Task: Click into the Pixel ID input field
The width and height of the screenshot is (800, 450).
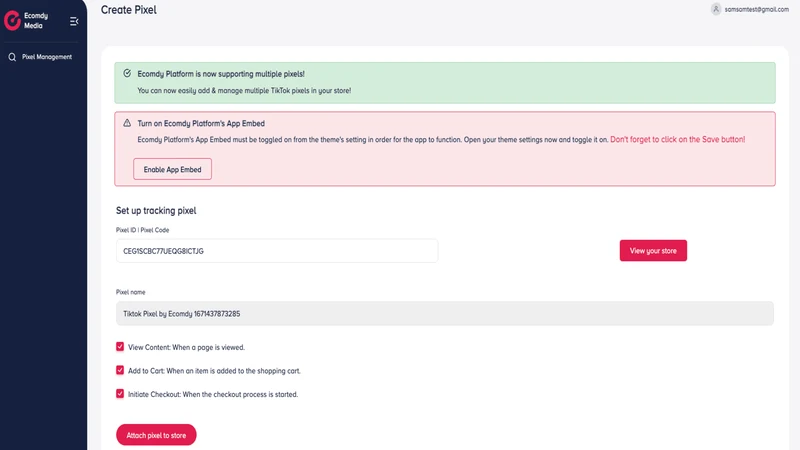Action: (277, 251)
